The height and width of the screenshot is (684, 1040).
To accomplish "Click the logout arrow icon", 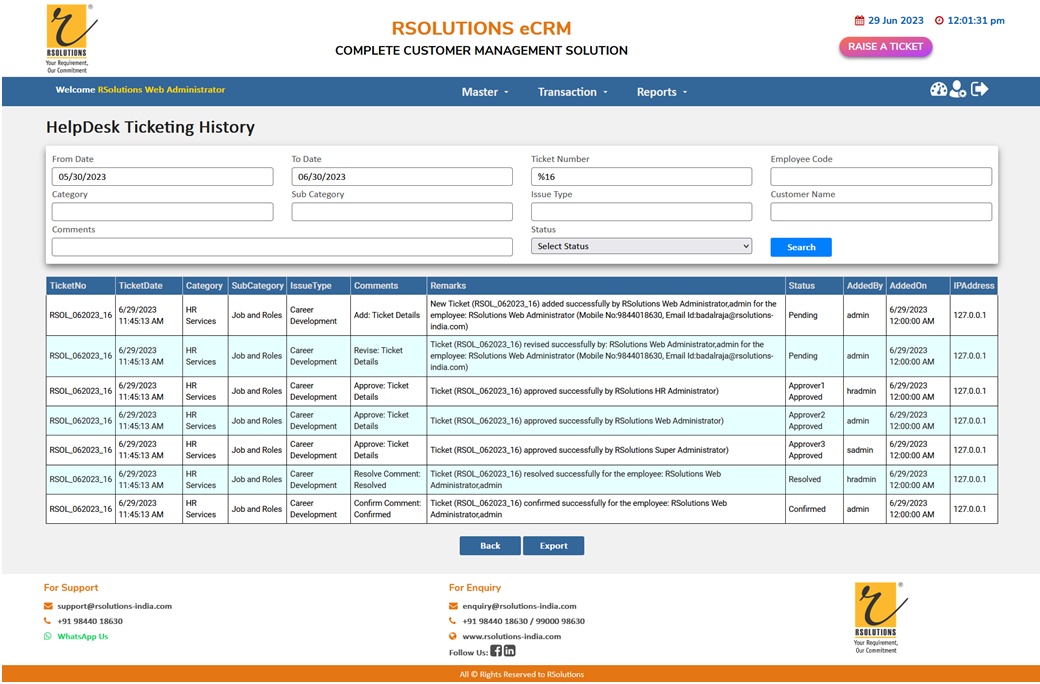I will pos(980,89).
